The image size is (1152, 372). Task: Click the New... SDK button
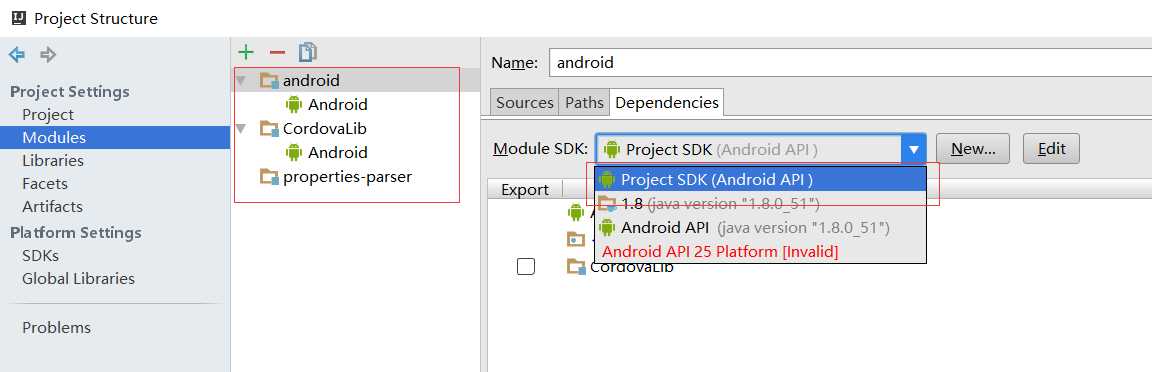tap(973, 149)
